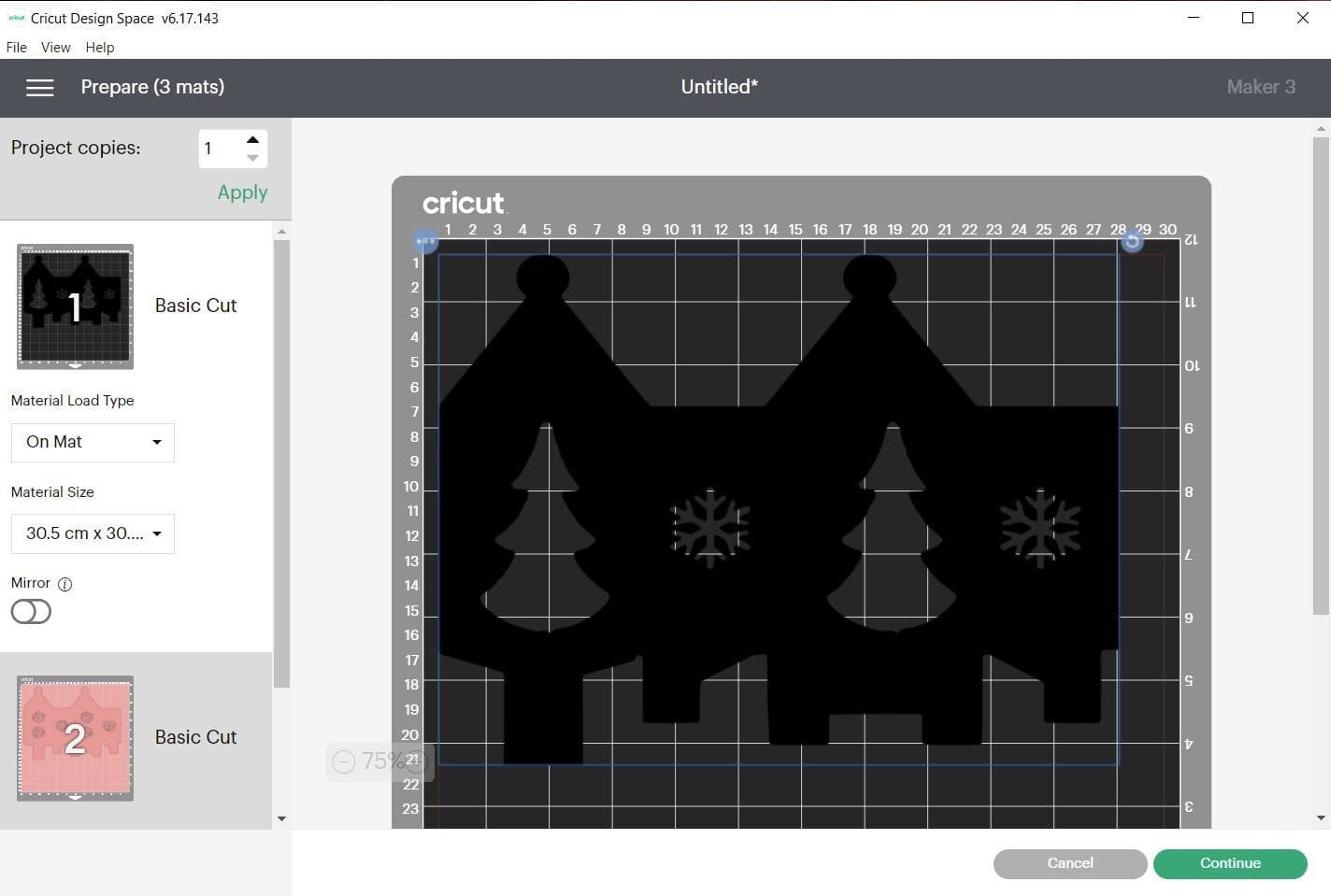Click the rotate handle on the mat

[1132, 241]
